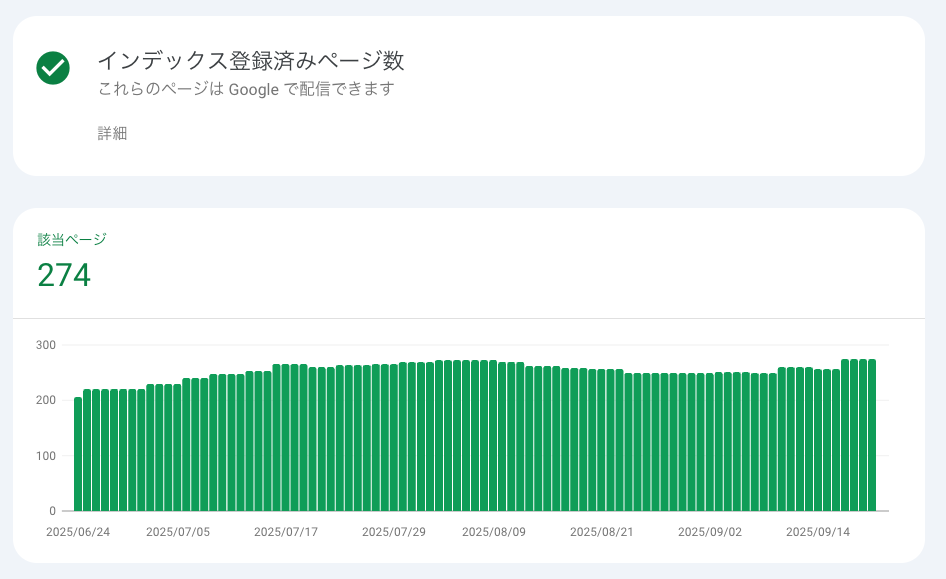Click the 2025/09/14 date marker

pyautogui.click(x=818, y=532)
